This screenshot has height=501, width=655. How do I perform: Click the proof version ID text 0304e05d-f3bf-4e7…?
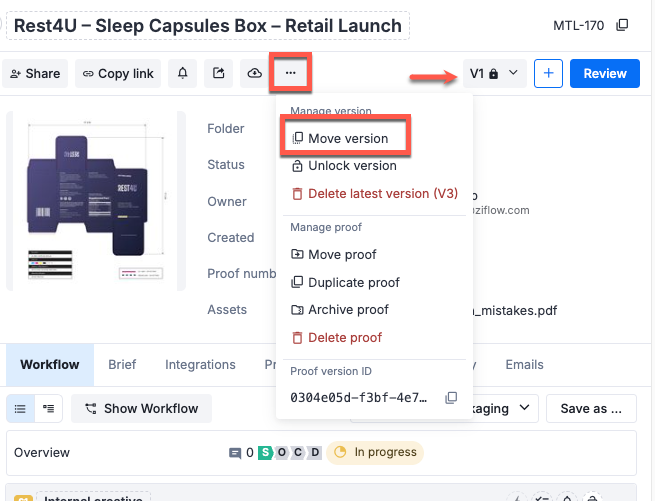pyautogui.click(x=358, y=397)
